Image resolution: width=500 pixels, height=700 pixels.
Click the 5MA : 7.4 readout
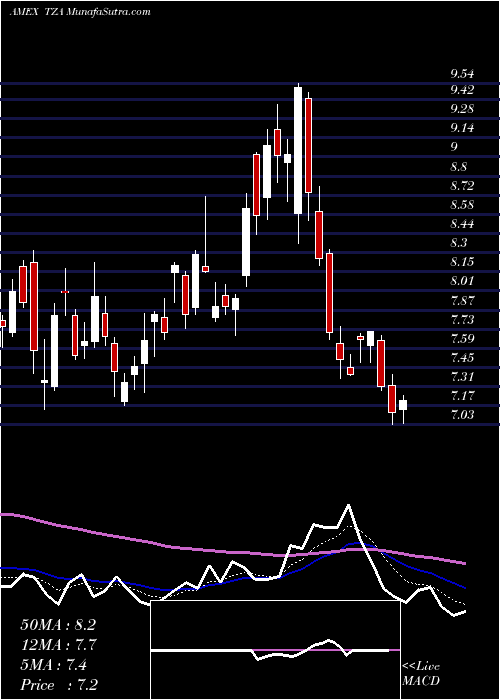(53, 665)
